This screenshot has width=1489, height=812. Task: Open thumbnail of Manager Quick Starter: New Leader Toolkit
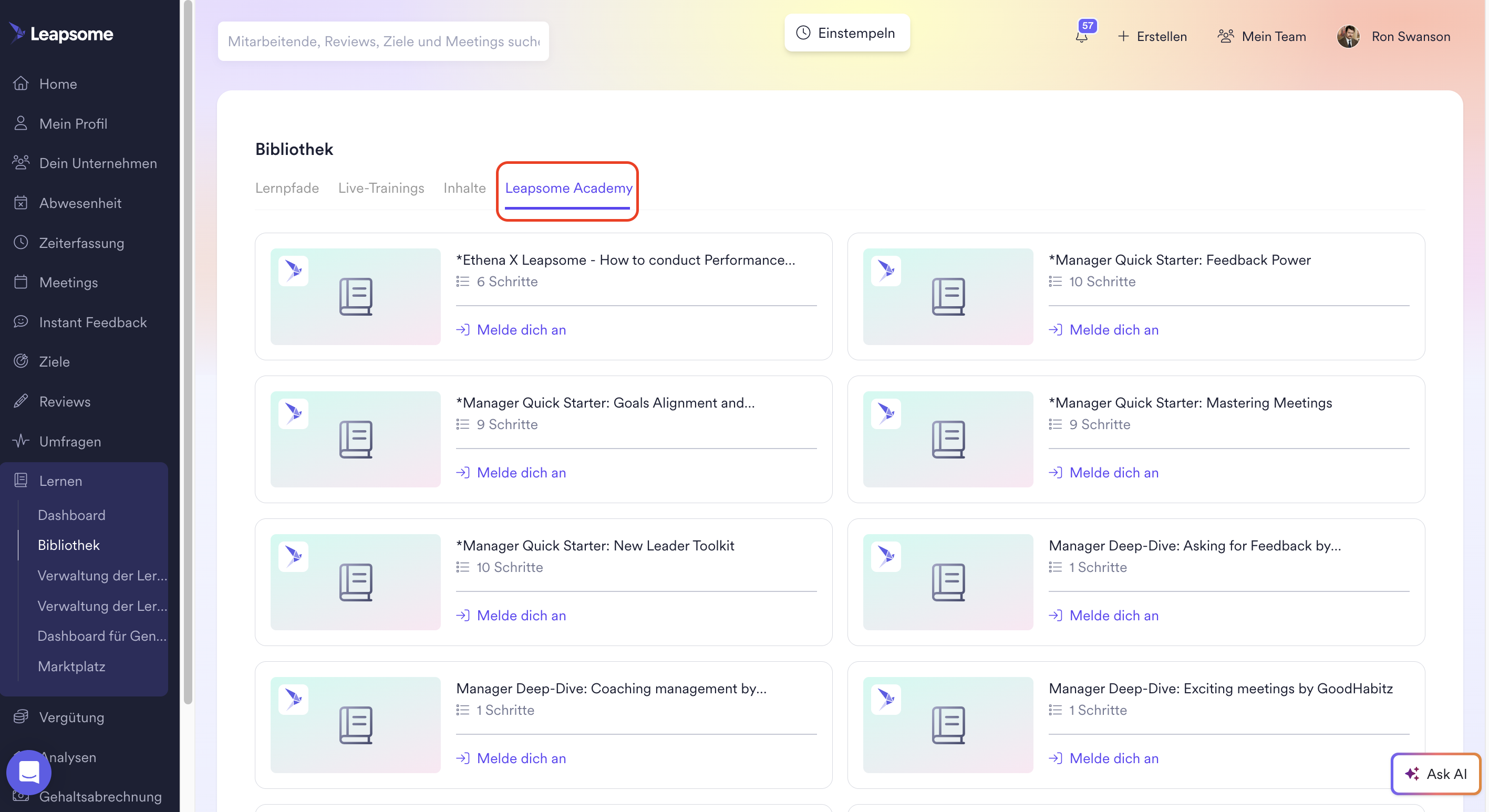[356, 582]
